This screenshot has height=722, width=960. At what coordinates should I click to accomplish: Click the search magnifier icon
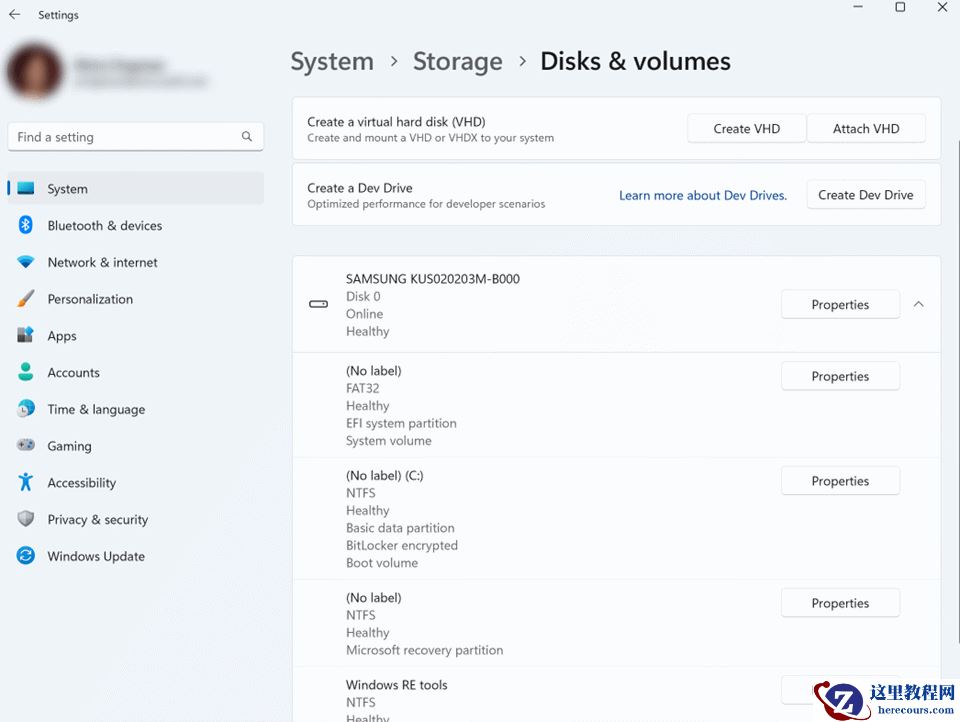(x=247, y=137)
